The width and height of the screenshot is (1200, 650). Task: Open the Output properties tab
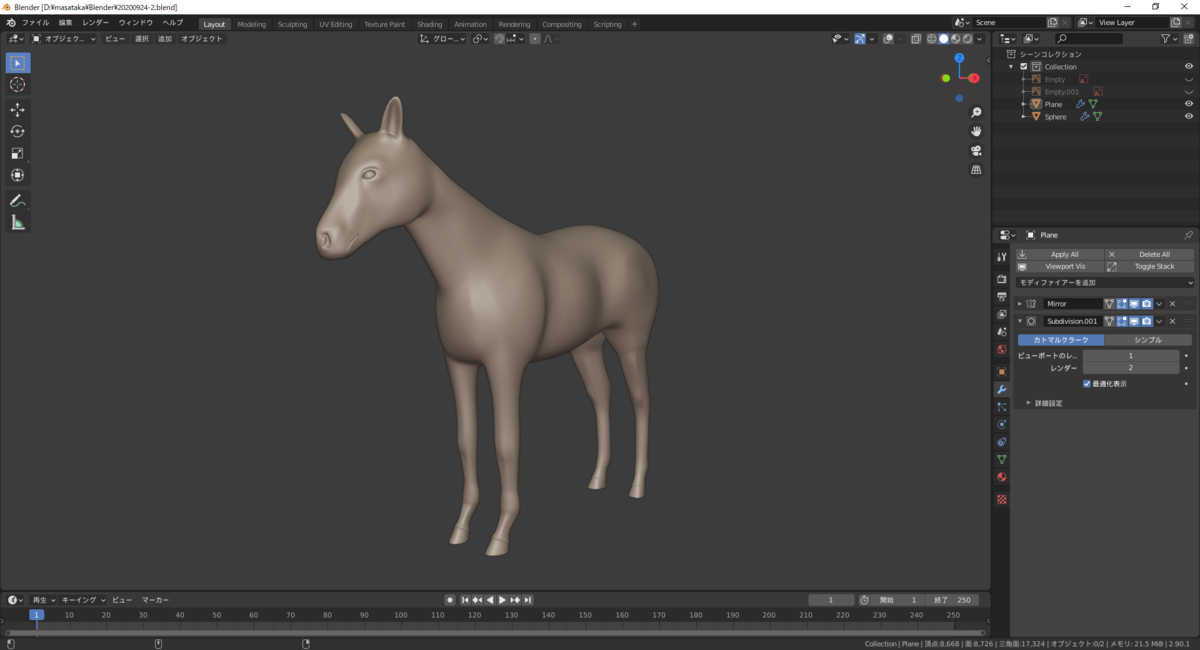click(x=1002, y=297)
